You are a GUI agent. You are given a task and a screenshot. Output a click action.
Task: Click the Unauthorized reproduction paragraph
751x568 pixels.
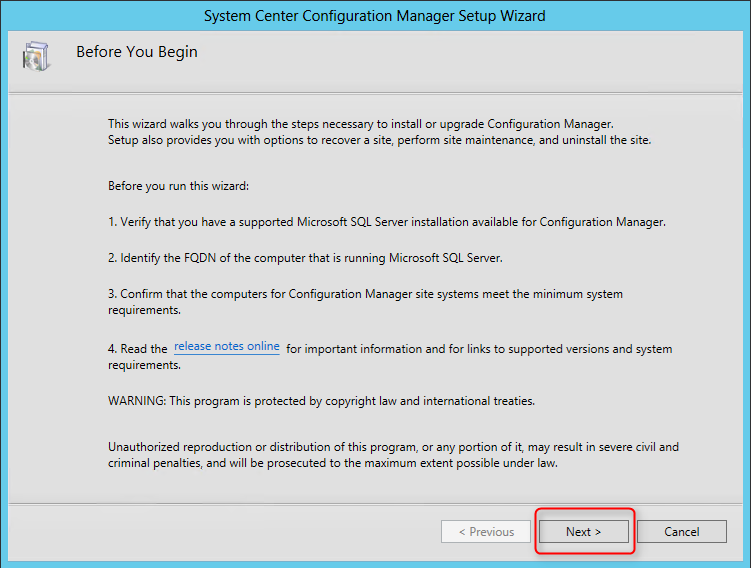coord(393,455)
